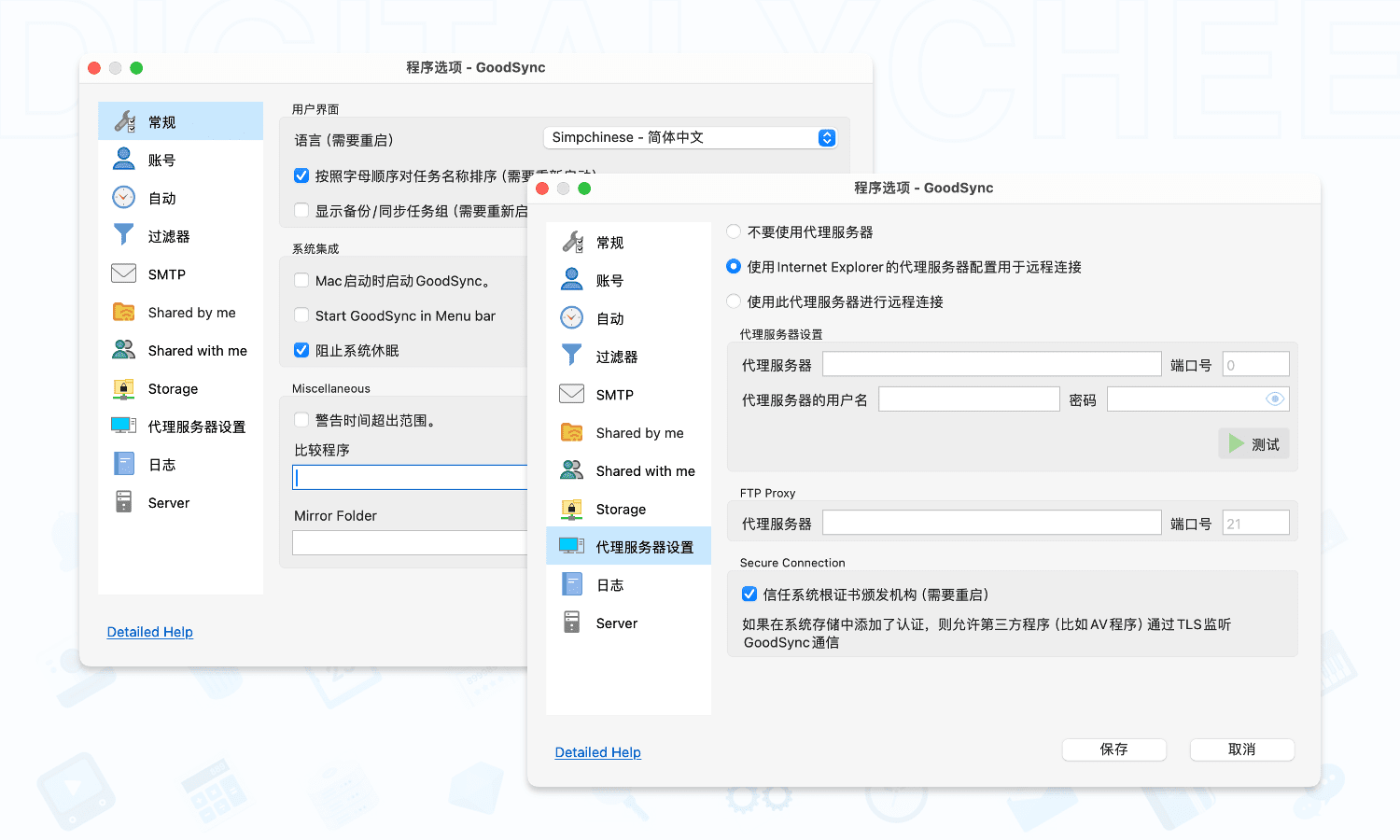Viewport: 1400px width, 840px height.
Task: Open the Simpchinese language dropdown
Action: tap(690, 138)
